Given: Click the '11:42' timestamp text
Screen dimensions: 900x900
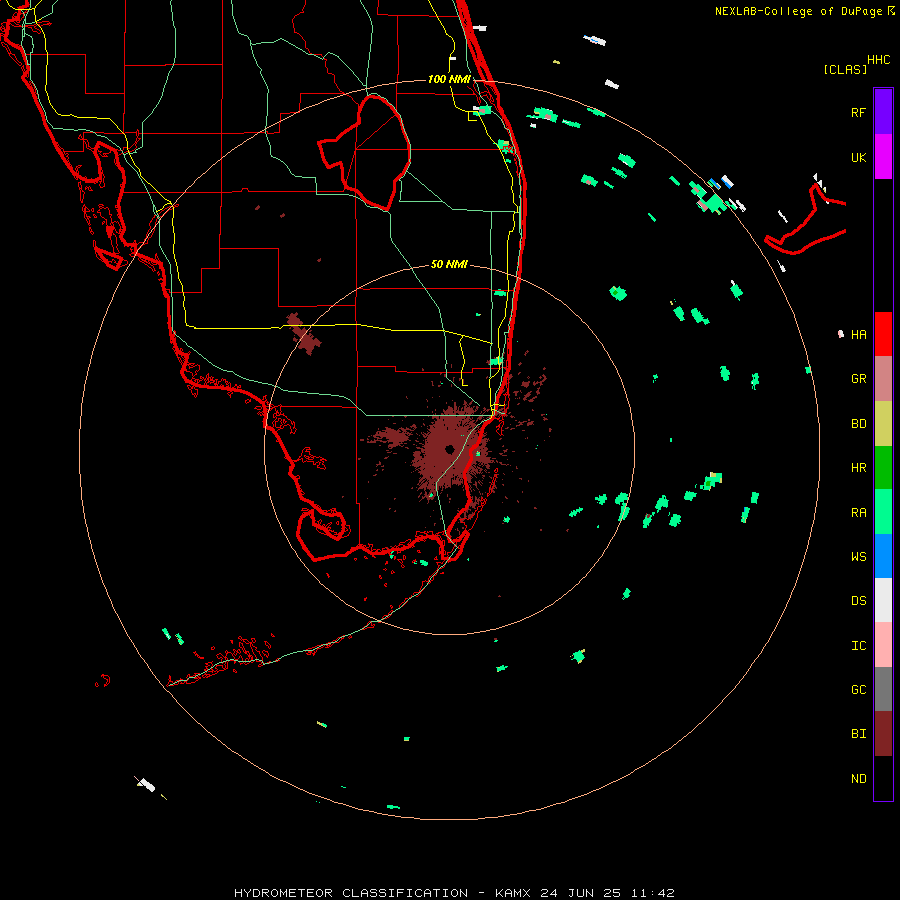Looking at the screenshot, I should 652,893.
